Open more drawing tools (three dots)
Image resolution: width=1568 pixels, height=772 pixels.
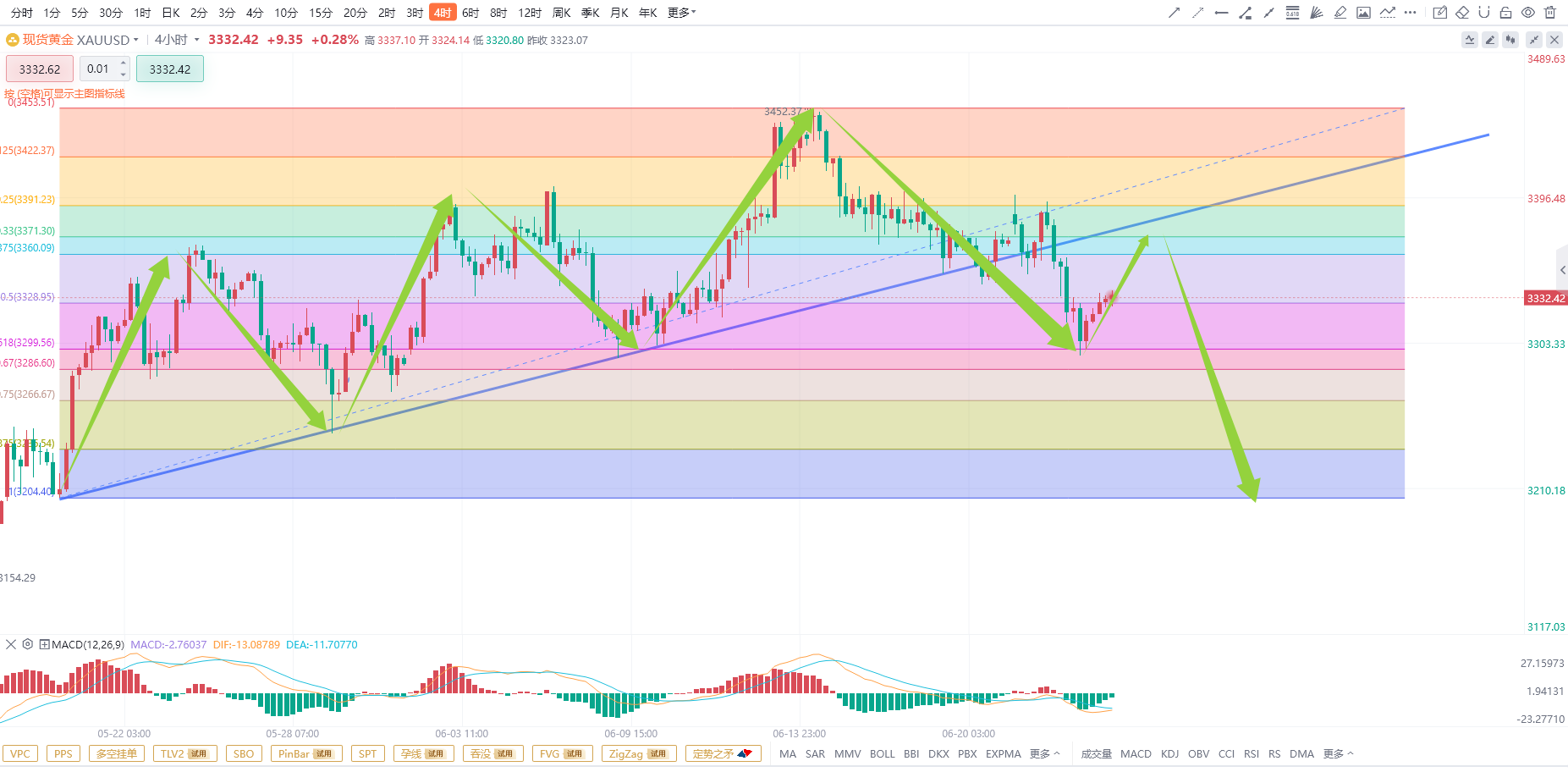pos(1410,13)
